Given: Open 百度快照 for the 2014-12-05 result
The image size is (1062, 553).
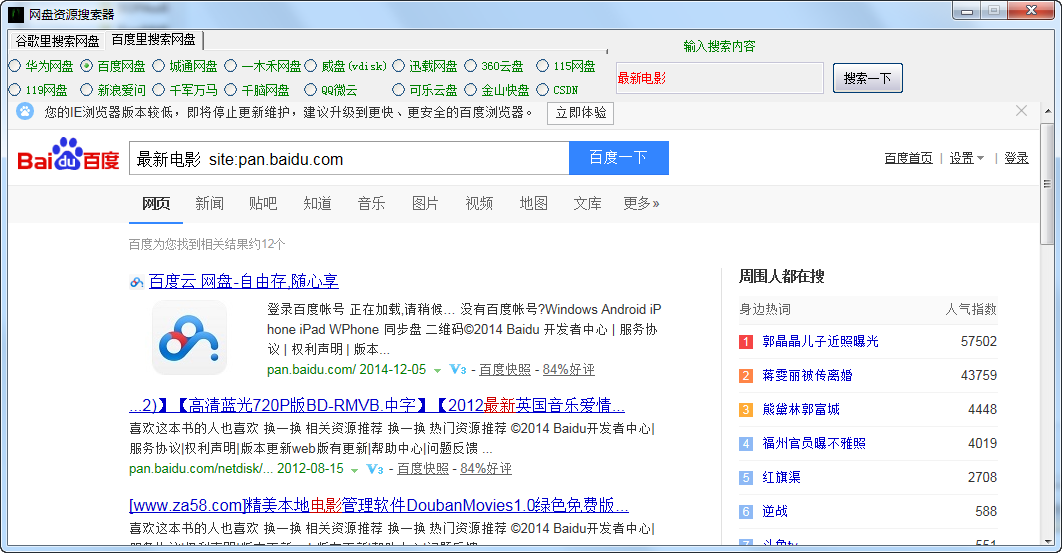Looking at the screenshot, I should [x=505, y=370].
